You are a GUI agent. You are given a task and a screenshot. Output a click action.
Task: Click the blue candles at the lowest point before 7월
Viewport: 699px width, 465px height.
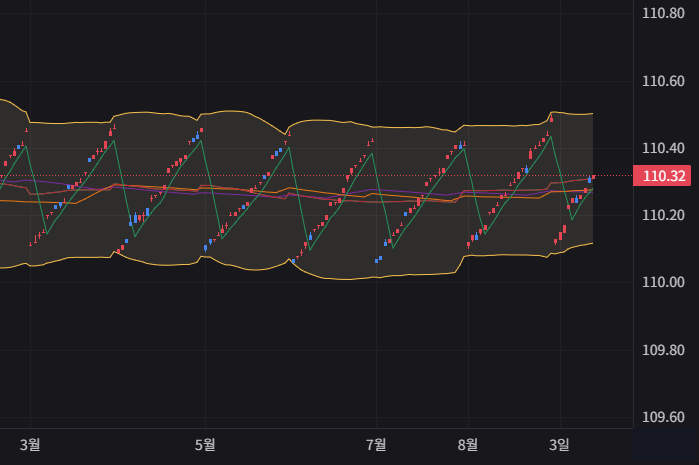click(378, 259)
